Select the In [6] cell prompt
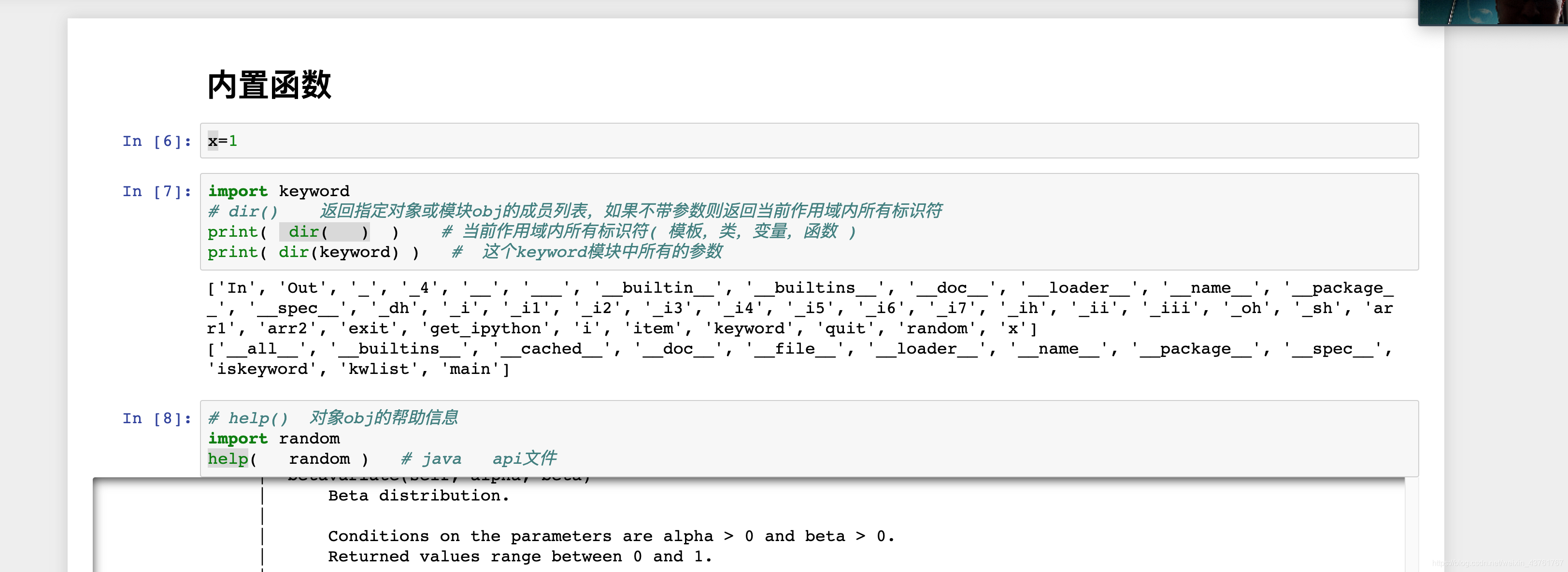 (157, 141)
